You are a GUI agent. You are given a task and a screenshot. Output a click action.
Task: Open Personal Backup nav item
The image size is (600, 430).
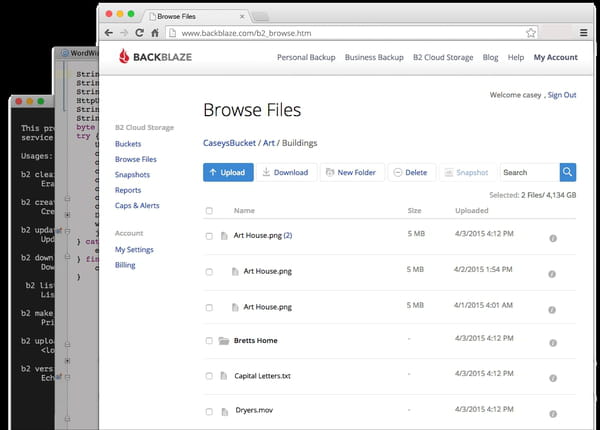pos(306,57)
